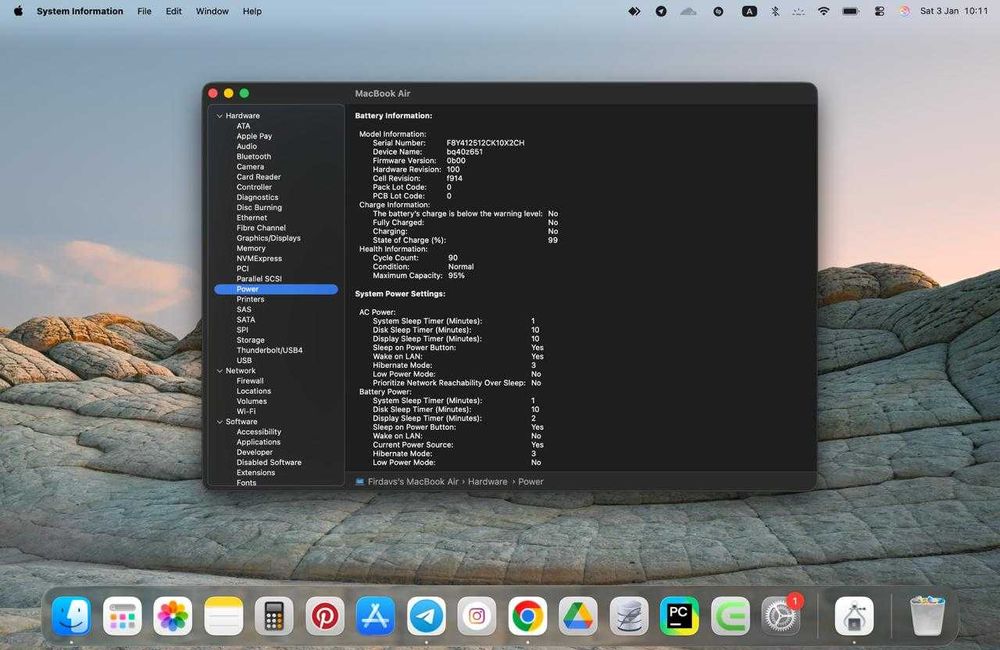
Task: Select Applications under Software
Action: point(258,442)
